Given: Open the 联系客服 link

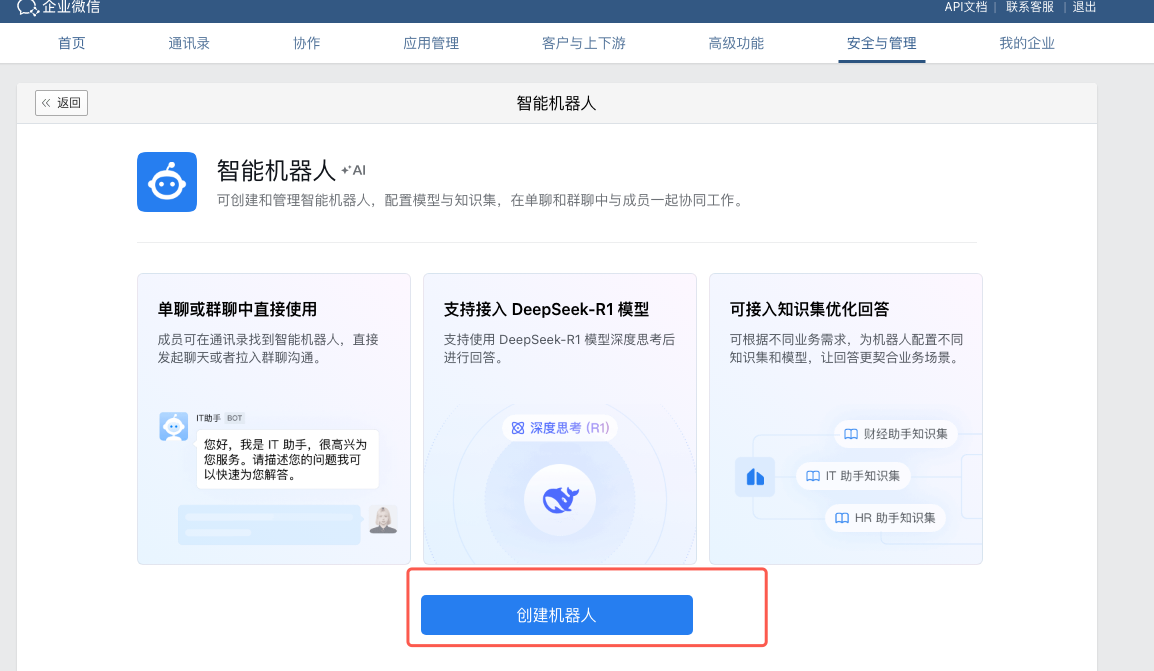Looking at the screenshot, I should (x=1029, y=7).
